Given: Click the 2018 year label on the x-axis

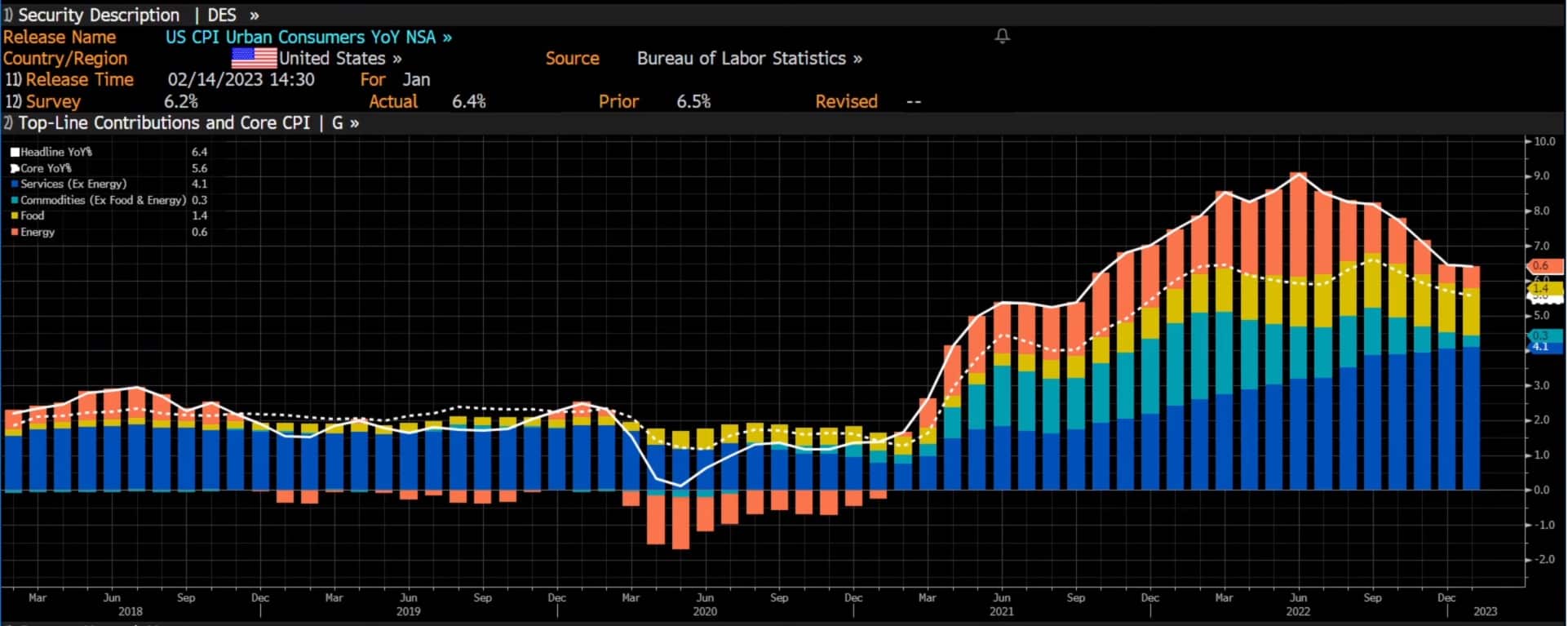Looking at the screenshot, I should point(131,611).
